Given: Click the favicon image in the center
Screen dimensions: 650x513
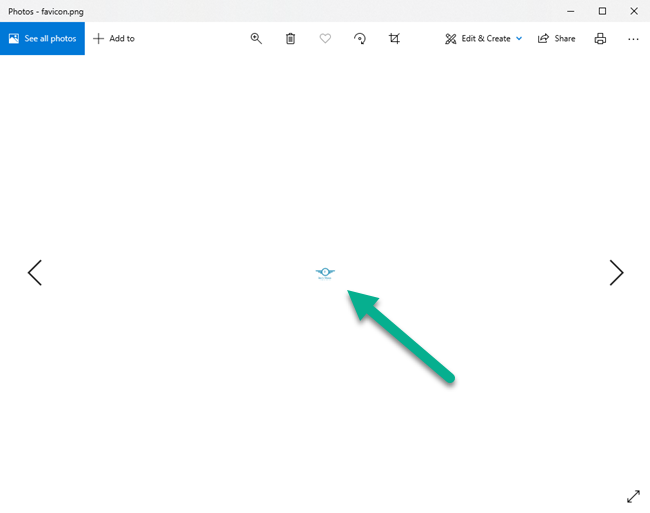Looking at the screenshot, I should (325, 273).
